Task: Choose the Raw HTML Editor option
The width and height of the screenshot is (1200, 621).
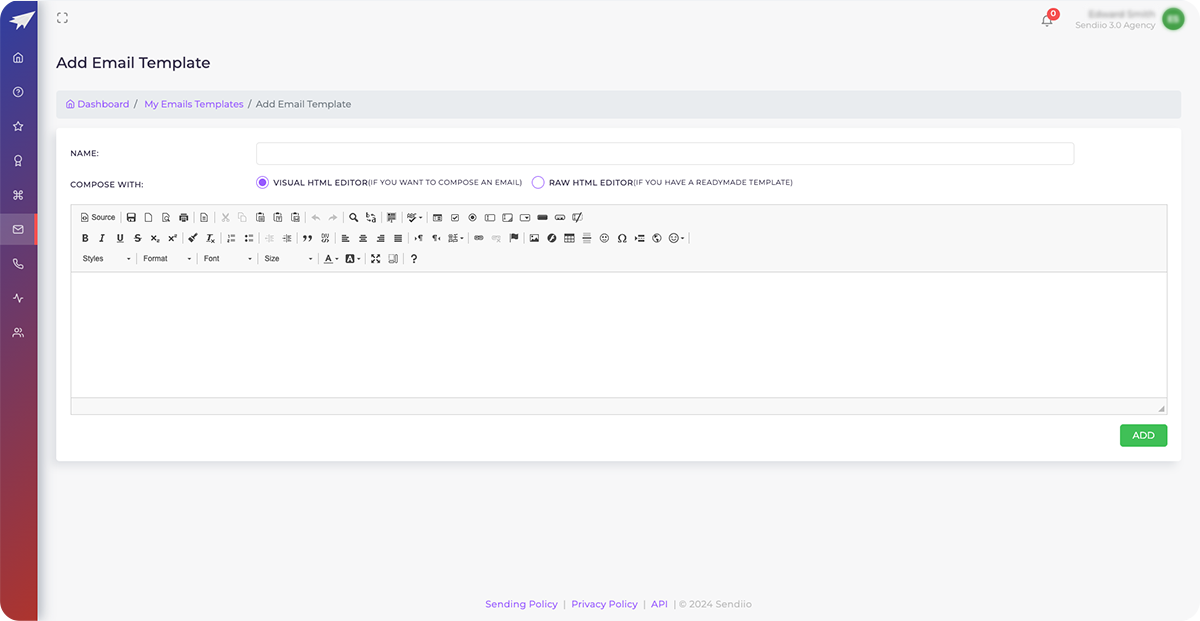Action: [539, 182]
